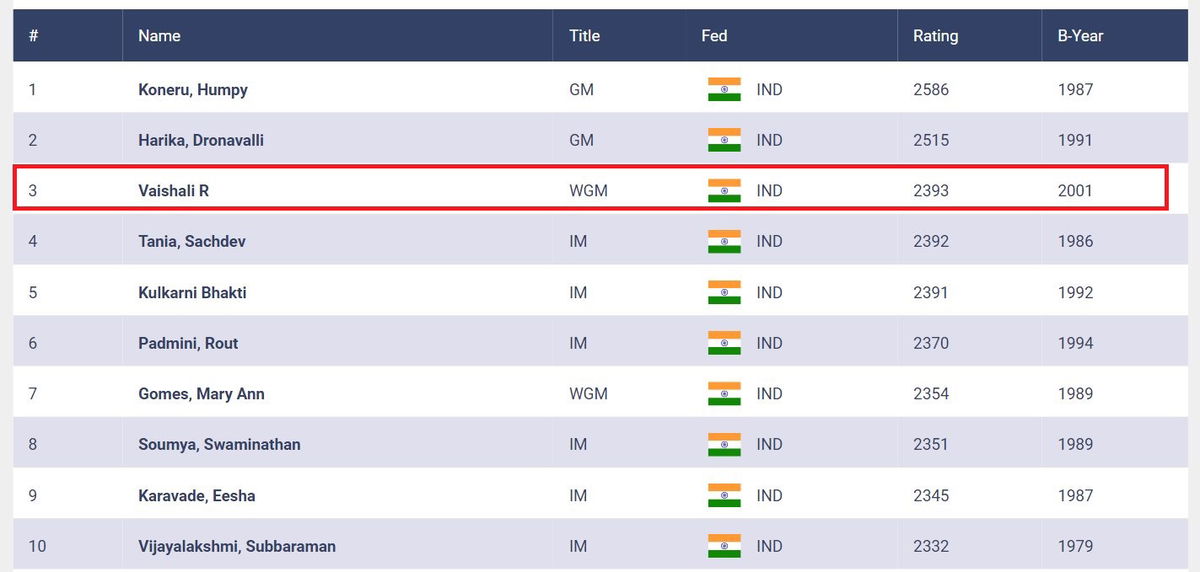The height and width of the screenshot is (572, 1200).
Task: Open Harika, Dronavalli's profile link
Action: click(201, 141)
